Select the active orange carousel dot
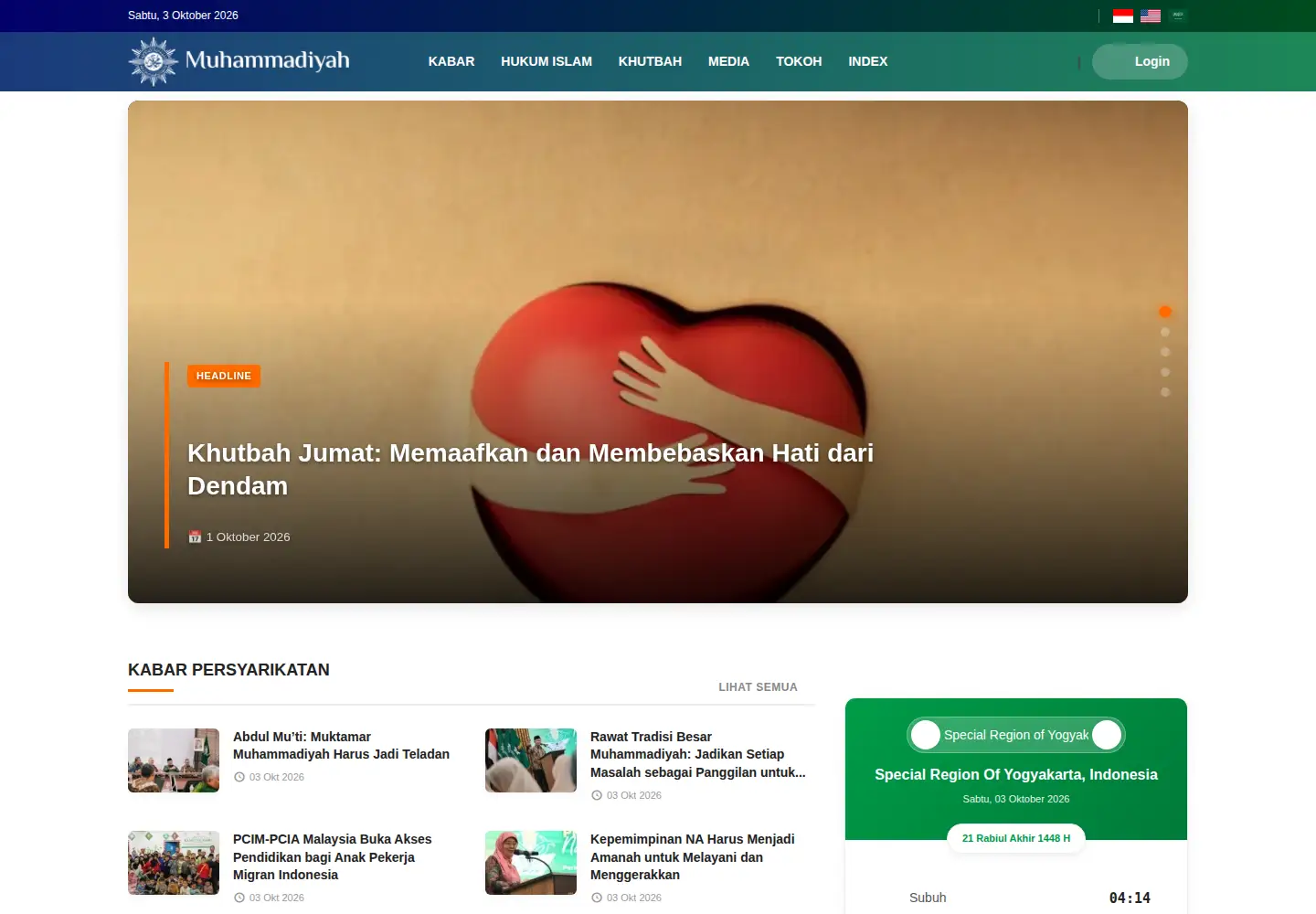This screenshot has width=1316, height=914. (1165, 312)
